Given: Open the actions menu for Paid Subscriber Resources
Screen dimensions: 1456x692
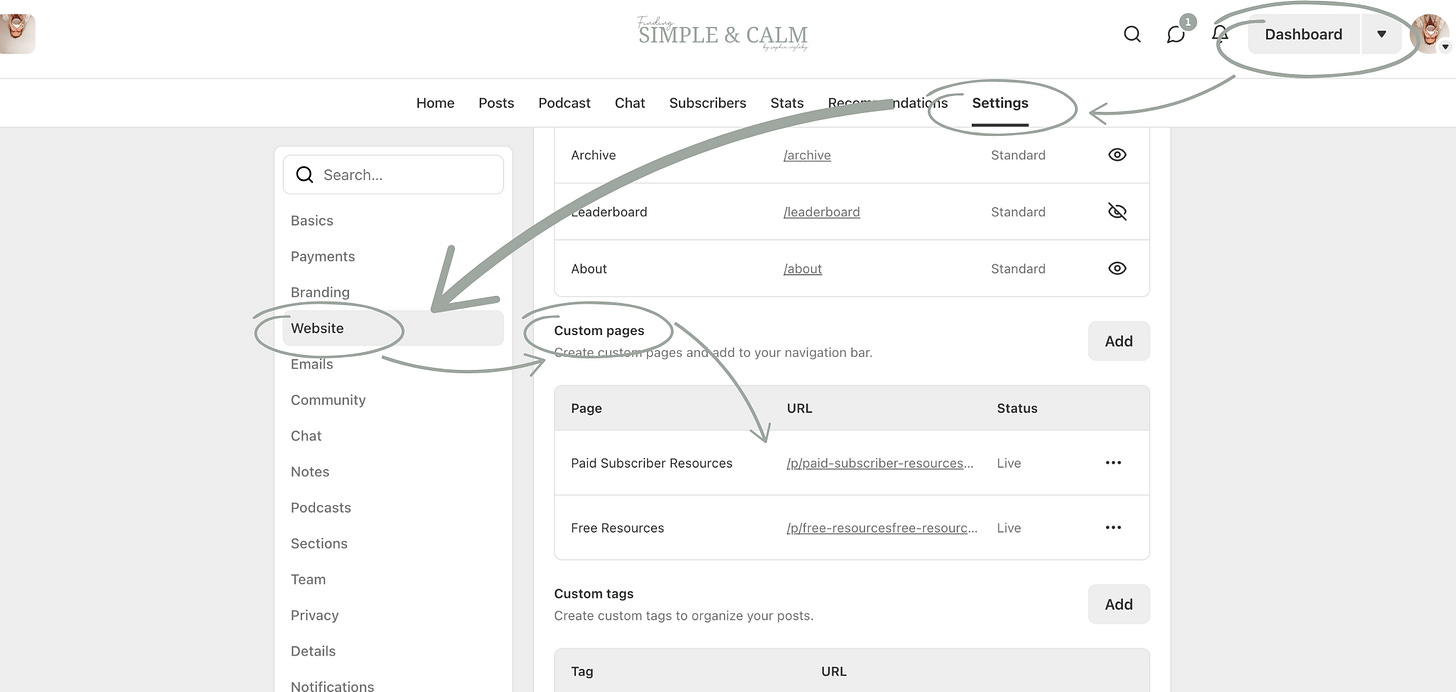Looking at the screenshot, I should (x=1113, y=462).
